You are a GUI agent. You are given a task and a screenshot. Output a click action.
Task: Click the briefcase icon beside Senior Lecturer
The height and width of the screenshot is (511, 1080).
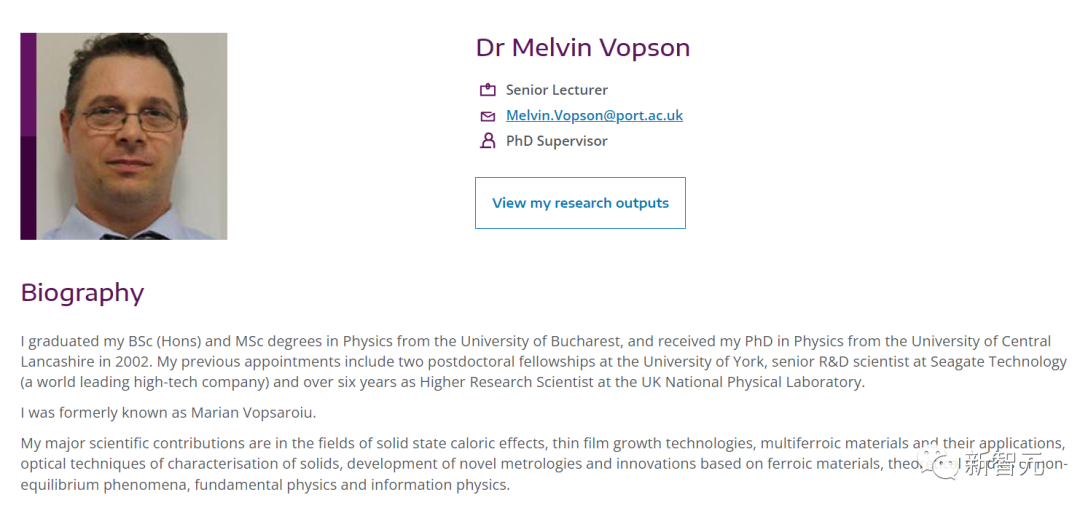click(488, 90)
